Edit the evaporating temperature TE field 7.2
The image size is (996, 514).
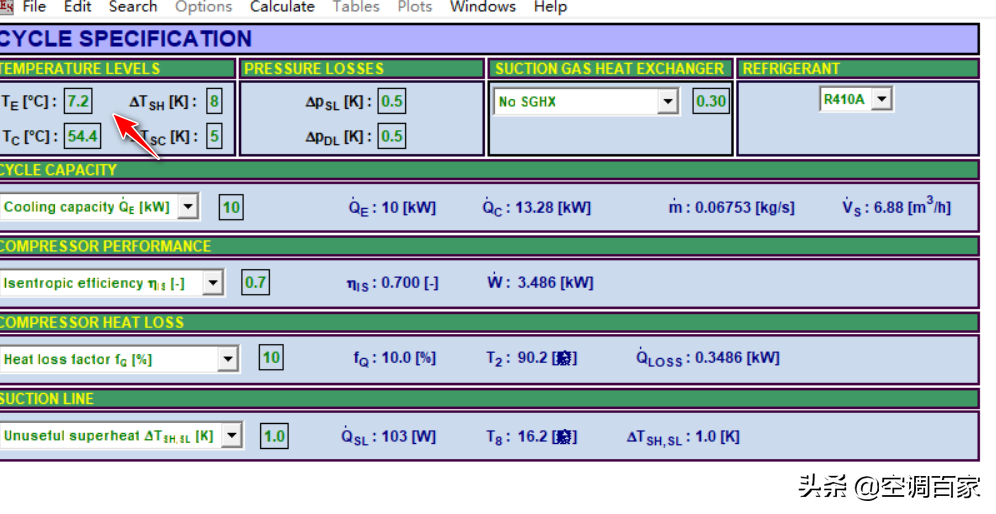pos(78,101)
